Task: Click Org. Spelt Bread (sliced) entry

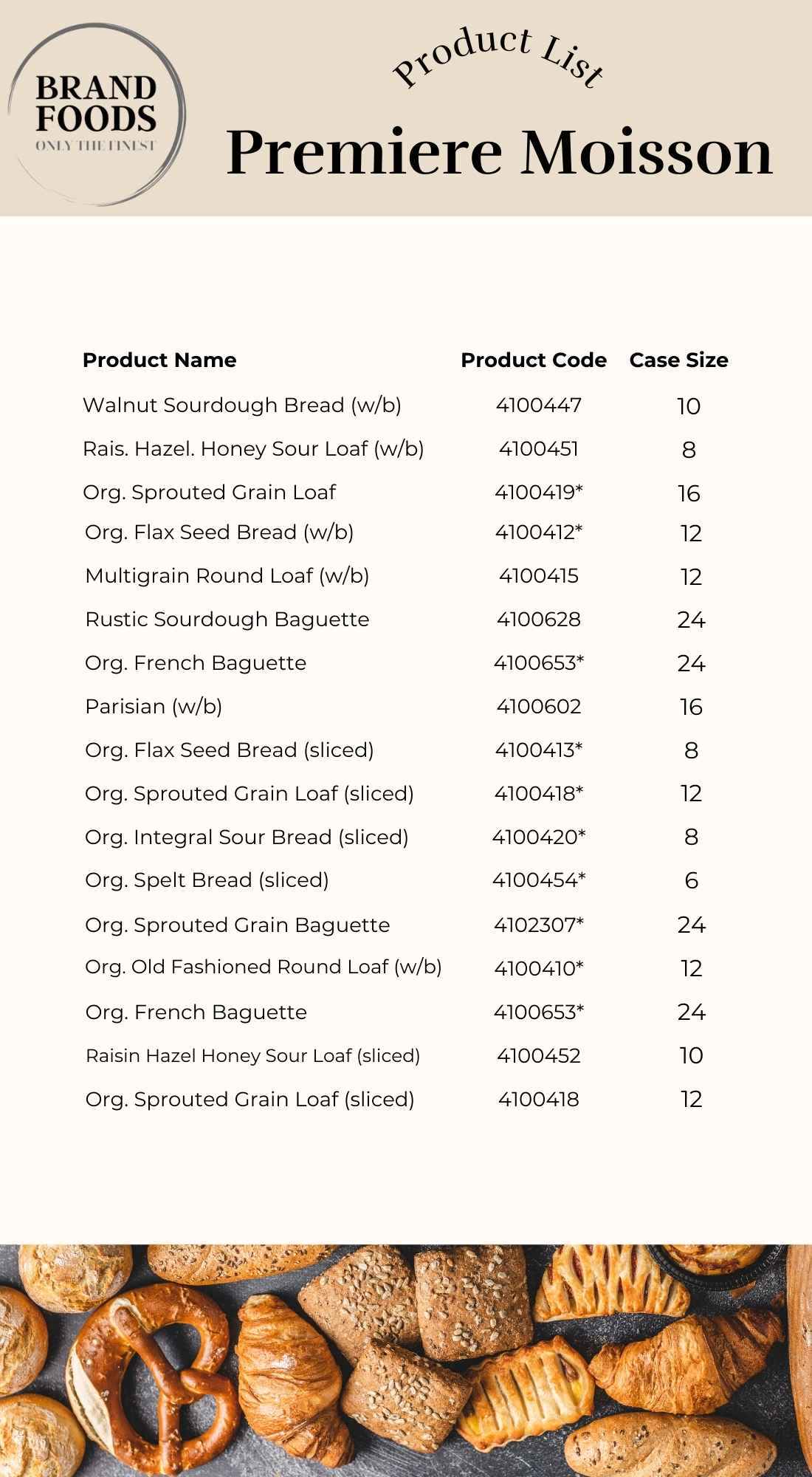Action: [207, 880]
